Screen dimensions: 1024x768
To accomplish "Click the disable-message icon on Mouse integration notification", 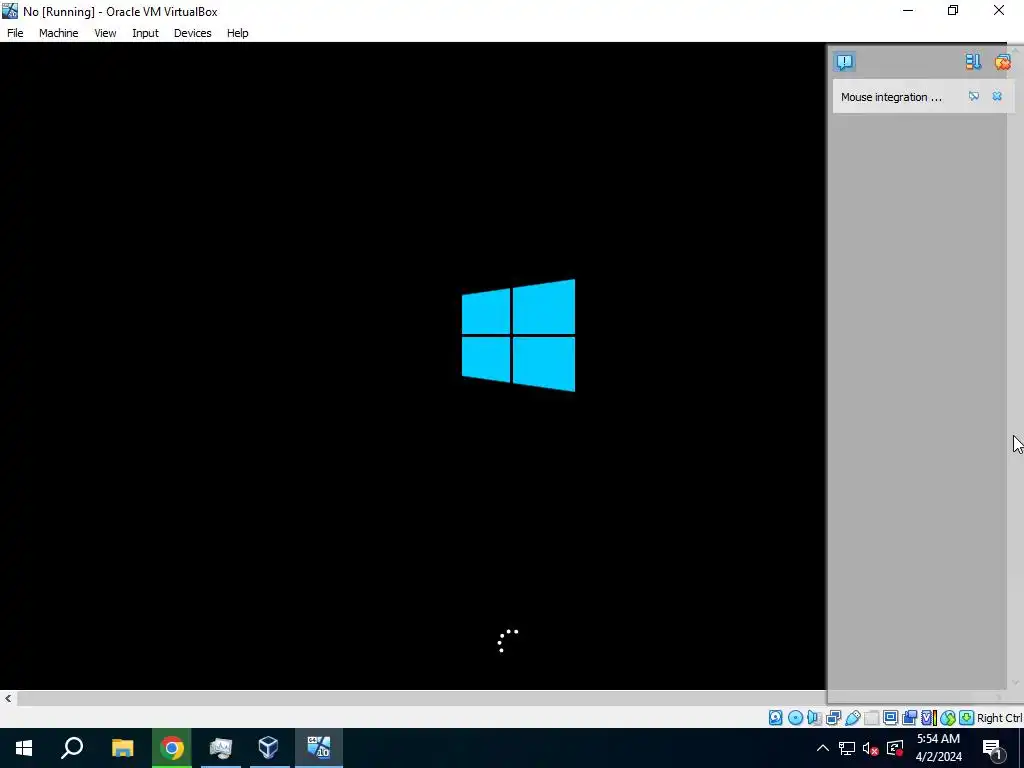I will (x=974, y=96).
